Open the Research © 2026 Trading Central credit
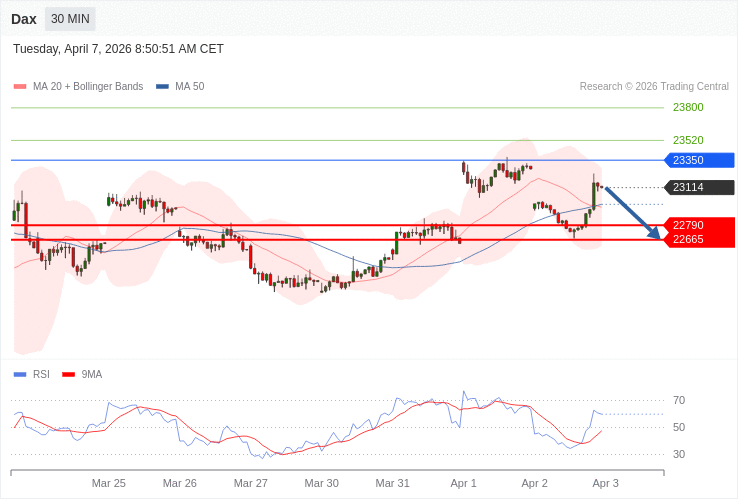Screen dimensions: 738x500 [654, 87]
